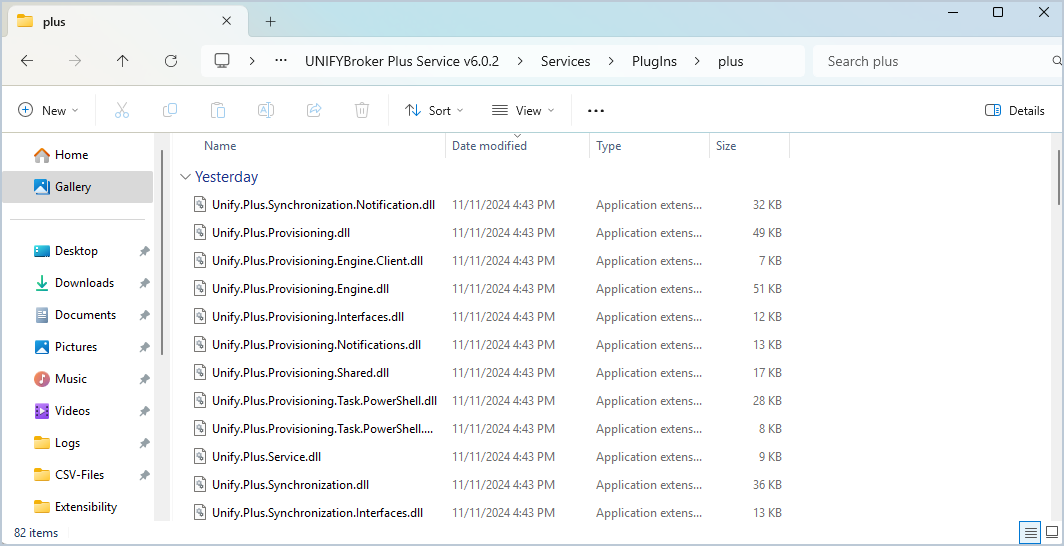Select the plus tab
The image size is (1064, 546).
[127, 22]
